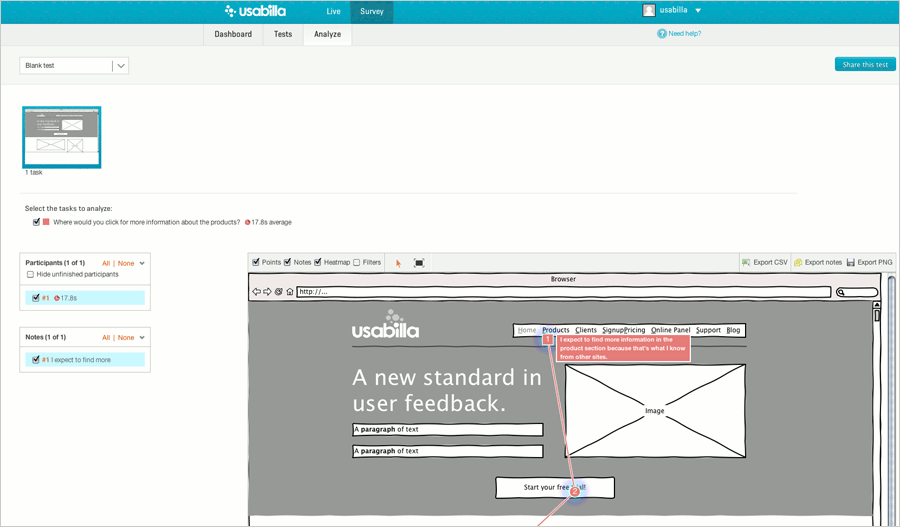
Task: Switch to the Survey tab
Action: point(372,11)
